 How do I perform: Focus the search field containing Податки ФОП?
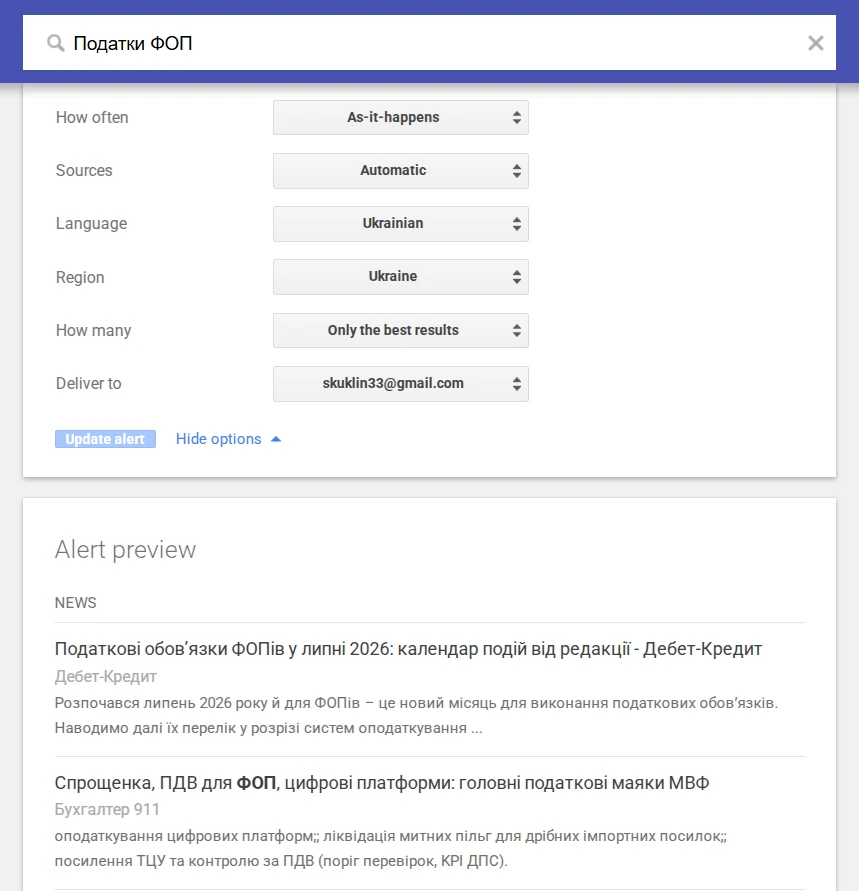429,43
